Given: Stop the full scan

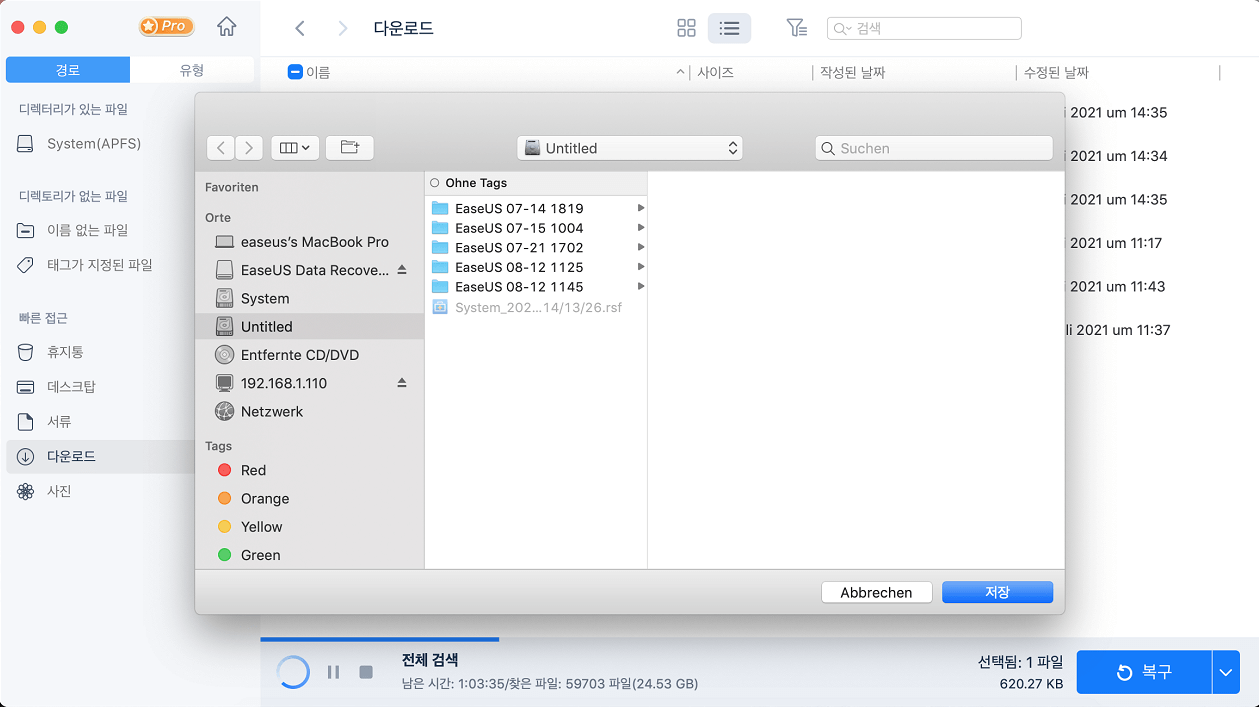Looking at the screenshot, I should [x=366, y=672].
